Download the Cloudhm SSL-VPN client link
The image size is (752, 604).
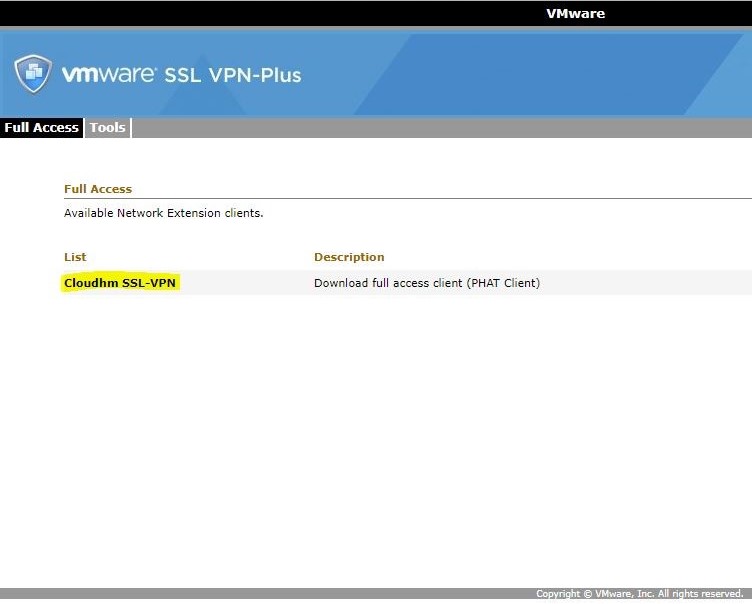pos(120,283)
